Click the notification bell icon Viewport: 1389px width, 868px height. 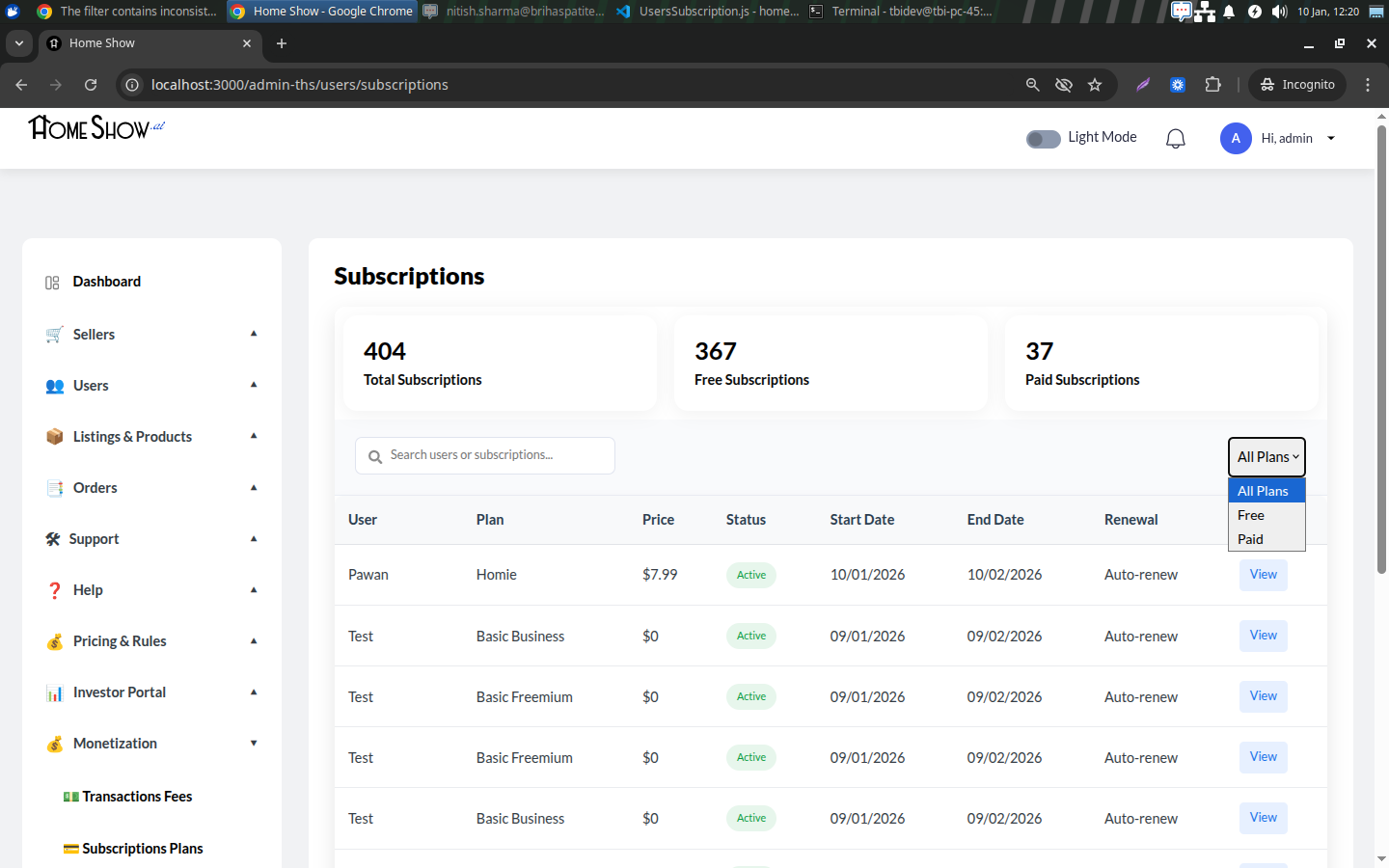coord(1175,139)
